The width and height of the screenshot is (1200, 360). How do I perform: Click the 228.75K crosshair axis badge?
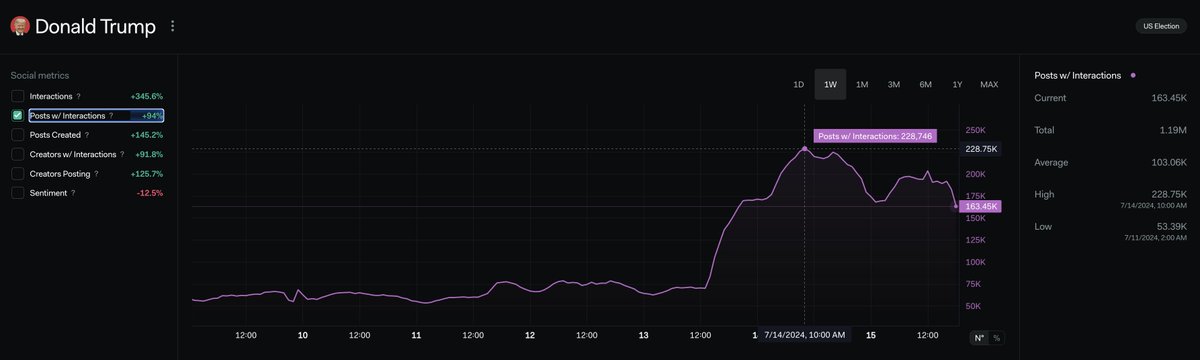pos(980,148)
